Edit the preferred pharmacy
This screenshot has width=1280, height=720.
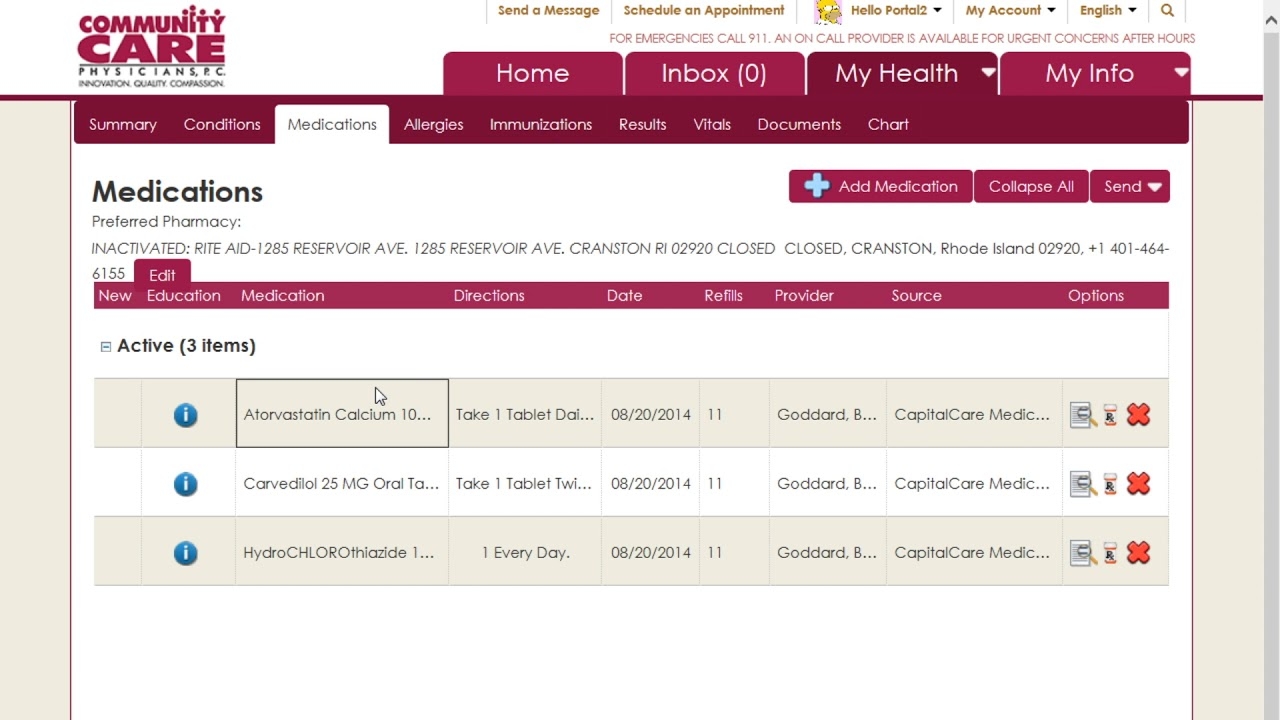click(162, 275)
